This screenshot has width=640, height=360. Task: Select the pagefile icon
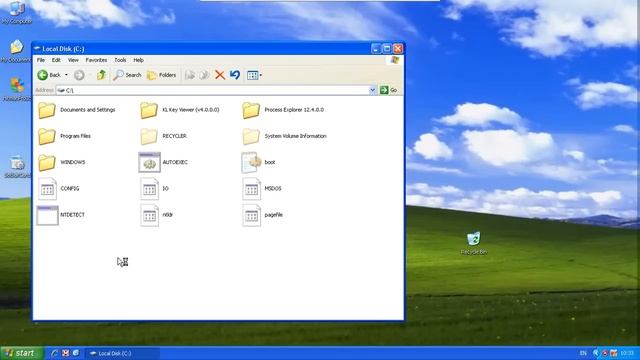click(x=251, y=215)
